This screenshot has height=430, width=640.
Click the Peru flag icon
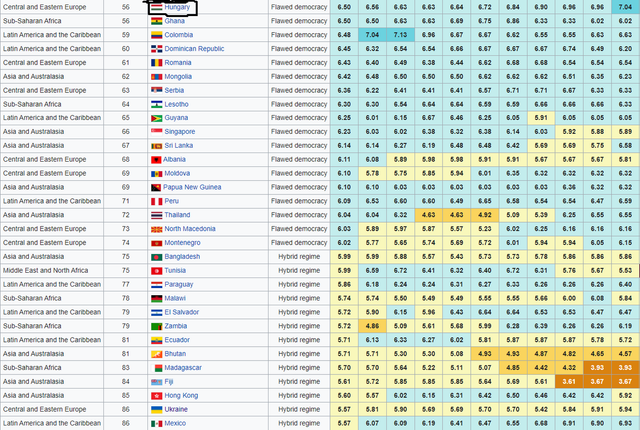pyautogui.click(x=157, y=202)
